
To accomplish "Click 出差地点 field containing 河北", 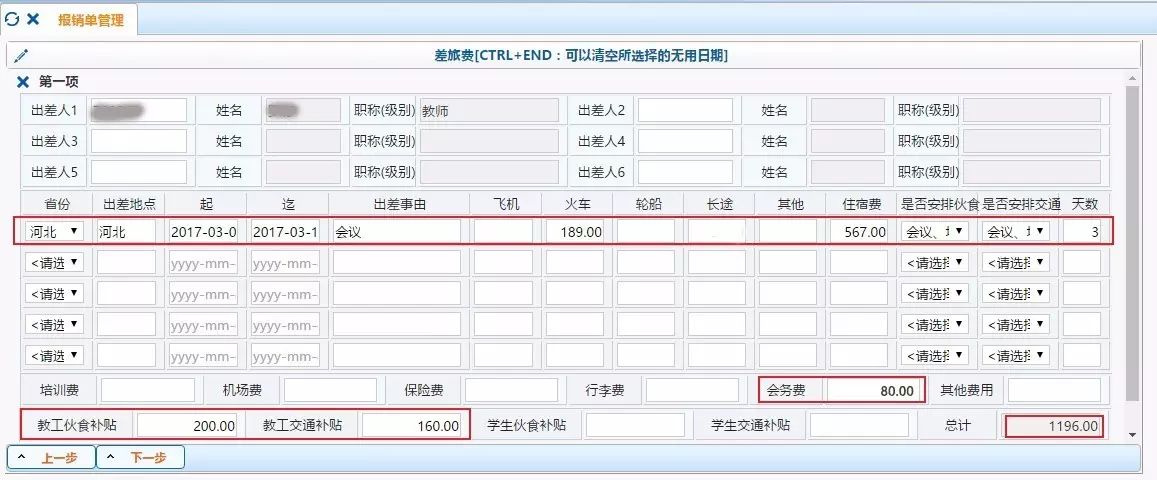I will pos(126,232).
